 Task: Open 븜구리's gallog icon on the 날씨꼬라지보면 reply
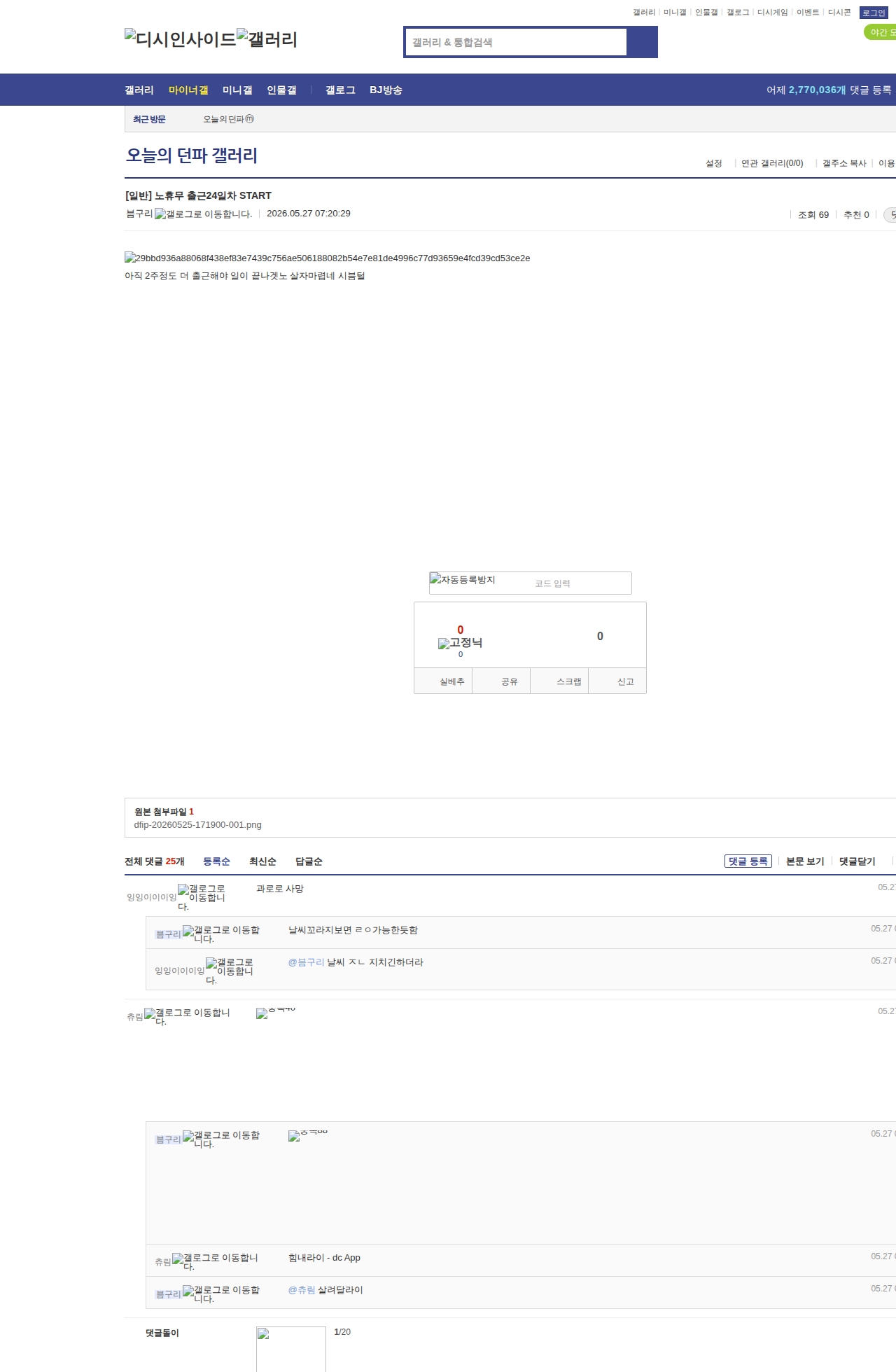pos(221,934)
